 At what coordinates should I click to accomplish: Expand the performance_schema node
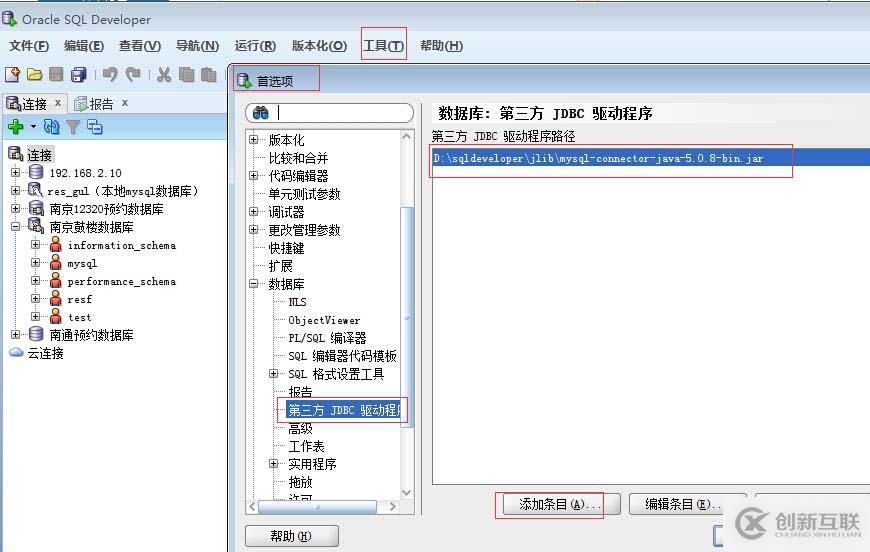click(x=36, y=280)
